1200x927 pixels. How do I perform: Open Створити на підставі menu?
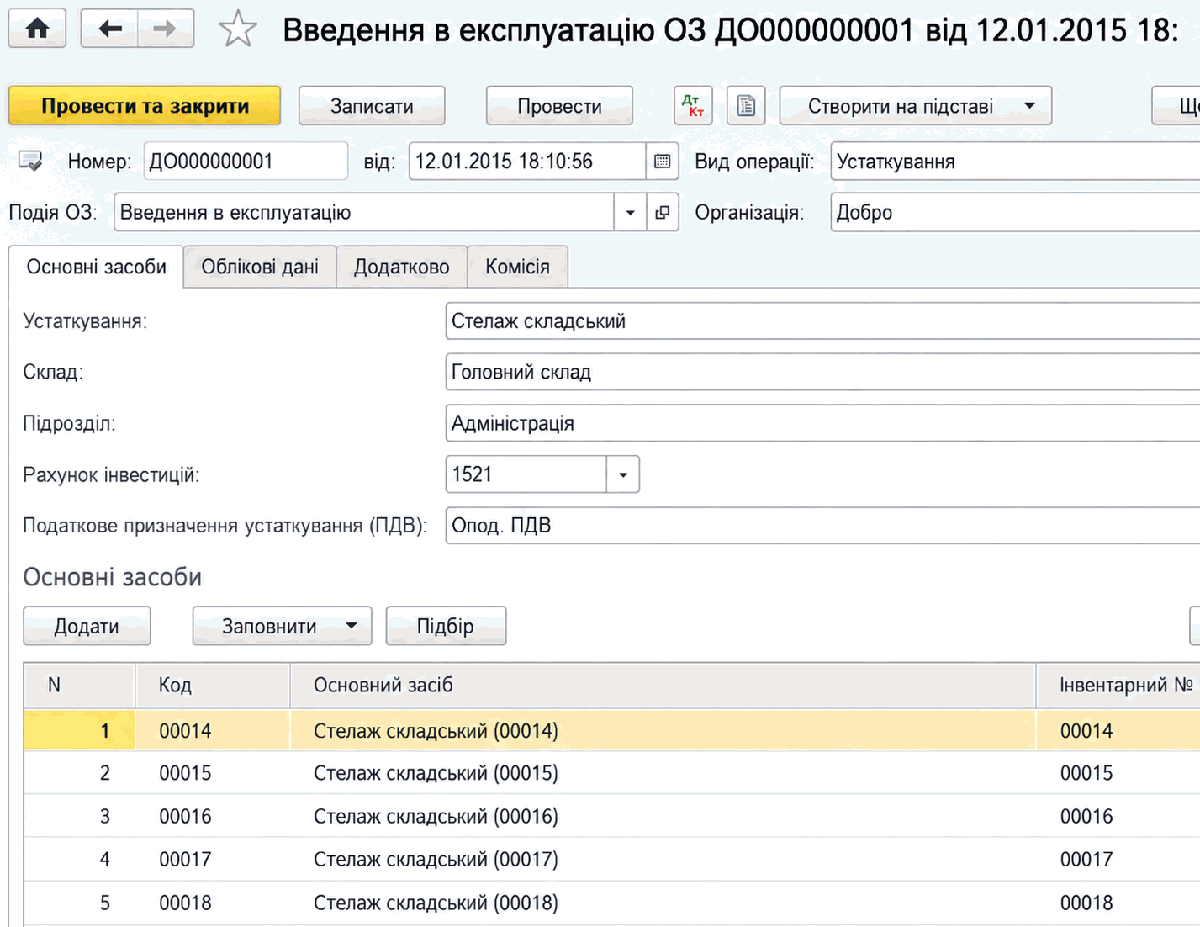915,106
